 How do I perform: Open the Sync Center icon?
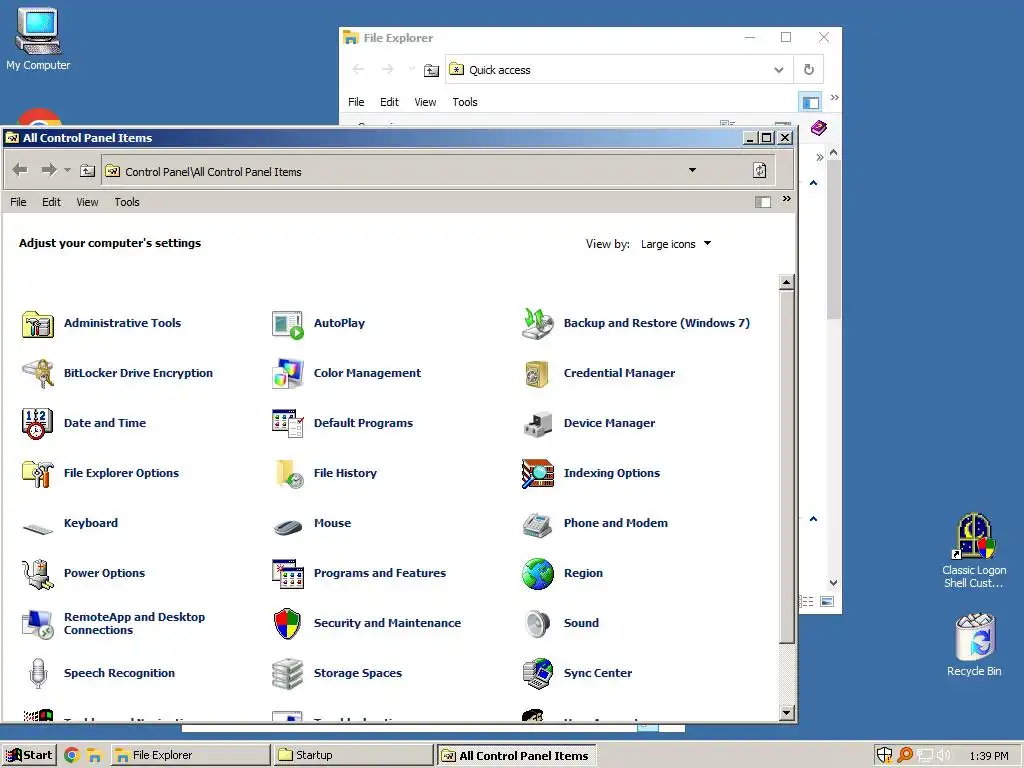(x=537, y=674)
